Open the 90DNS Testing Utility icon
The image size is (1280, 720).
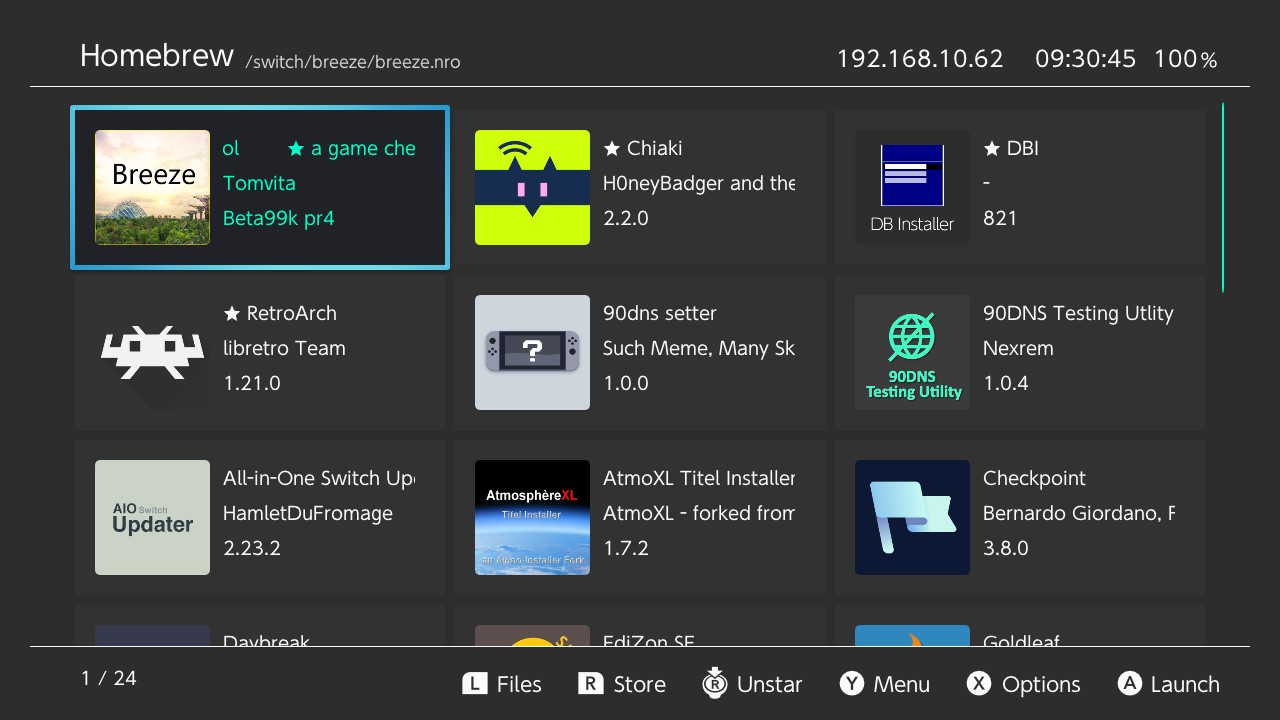(912, 353)
